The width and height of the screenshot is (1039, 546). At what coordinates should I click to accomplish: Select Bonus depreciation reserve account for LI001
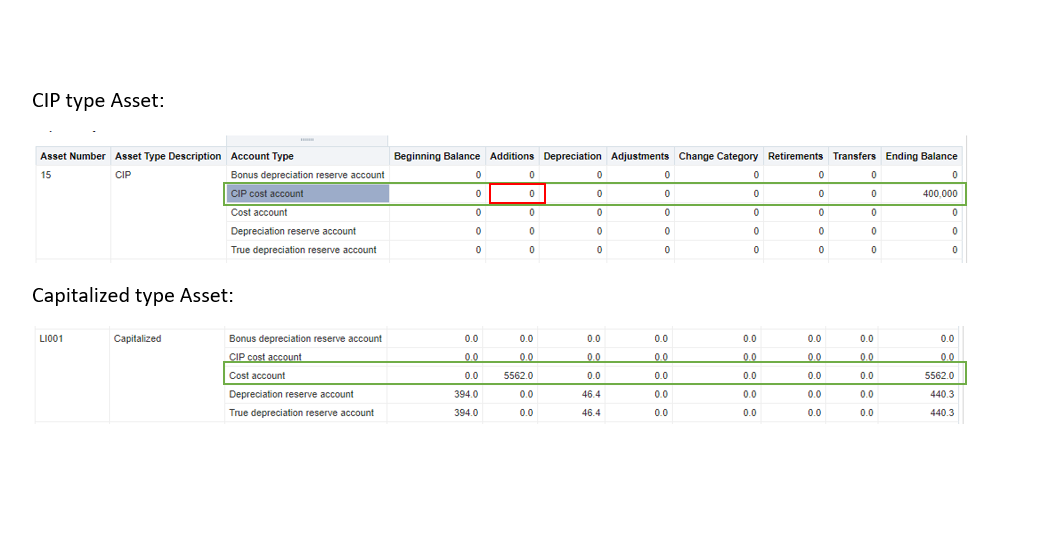pyautogui.click(x=305, y=339)
